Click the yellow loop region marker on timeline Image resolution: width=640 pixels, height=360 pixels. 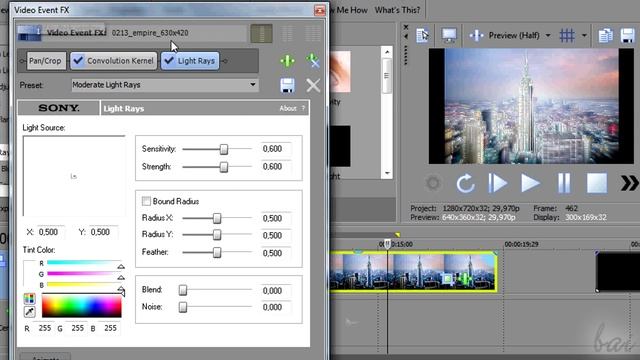pyautogui.click(x=397, y=235)
